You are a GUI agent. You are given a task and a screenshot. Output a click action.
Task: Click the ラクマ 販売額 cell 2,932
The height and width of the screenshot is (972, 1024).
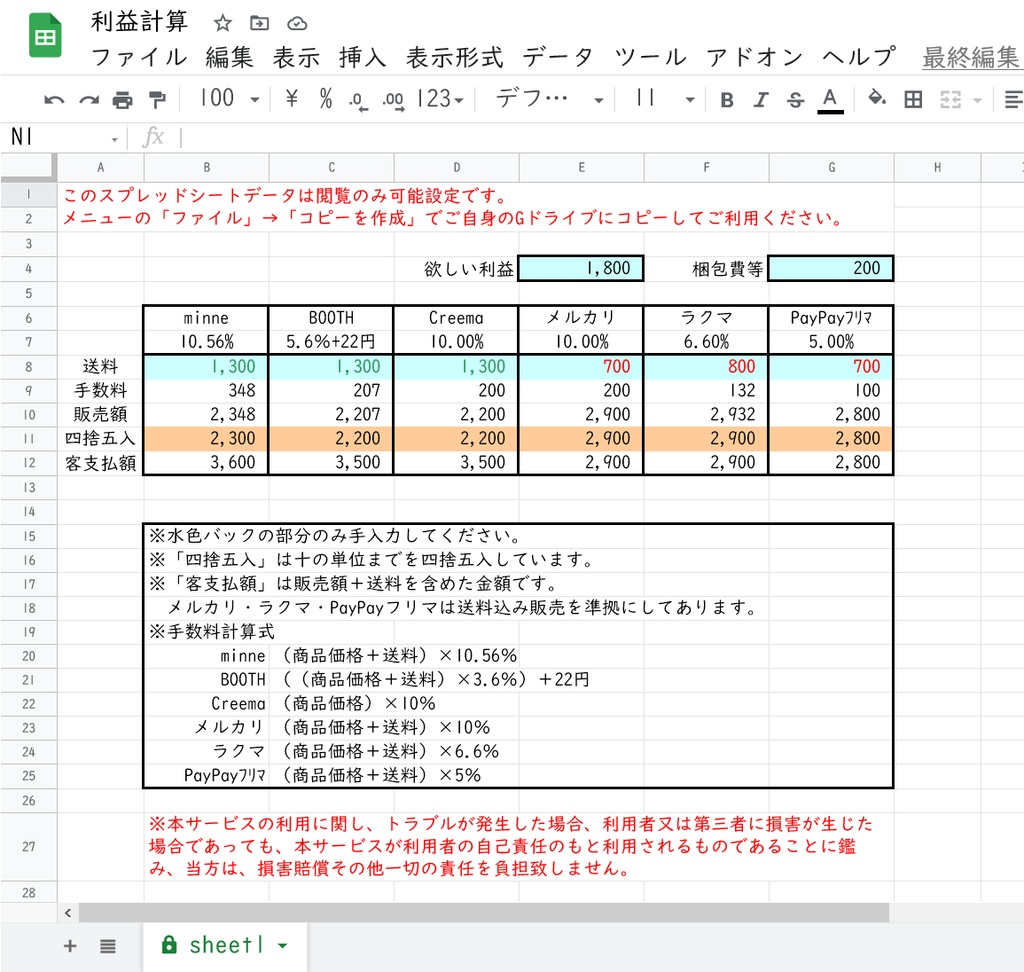pos(706,414)
